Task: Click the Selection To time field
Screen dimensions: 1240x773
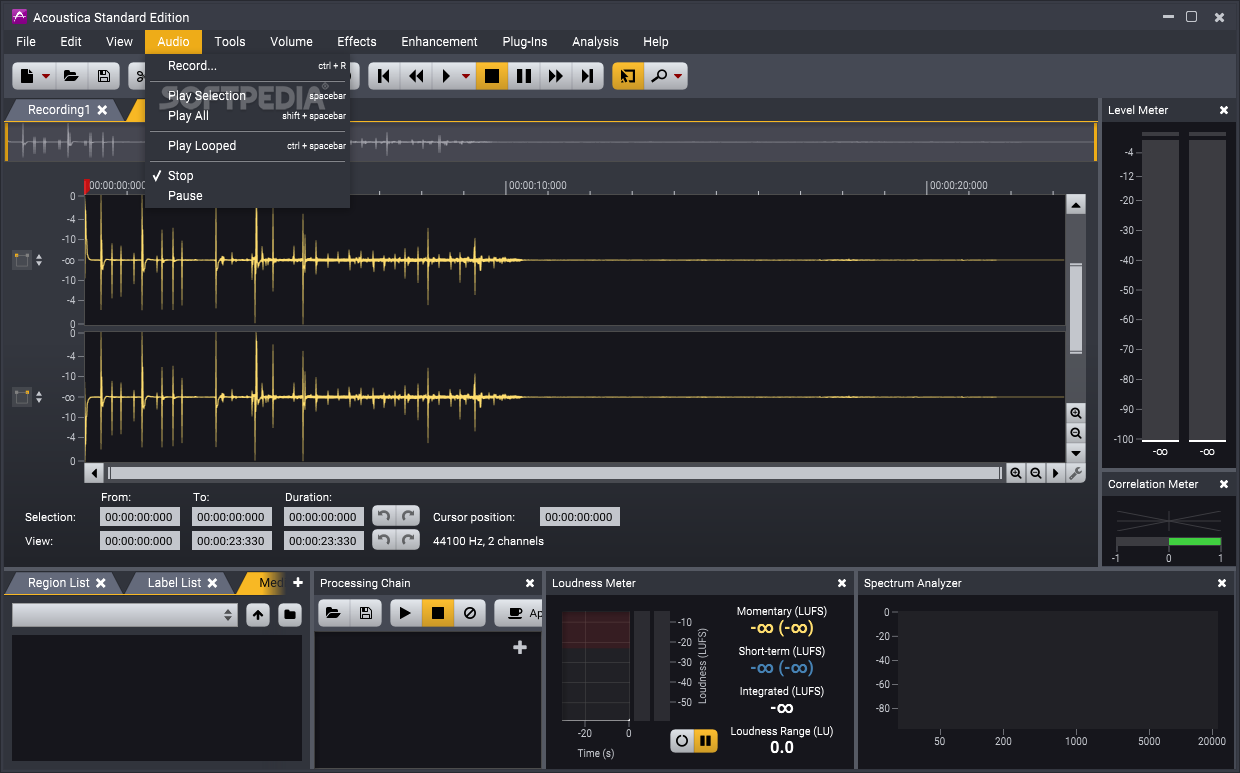Action: [x=232, y=517]
